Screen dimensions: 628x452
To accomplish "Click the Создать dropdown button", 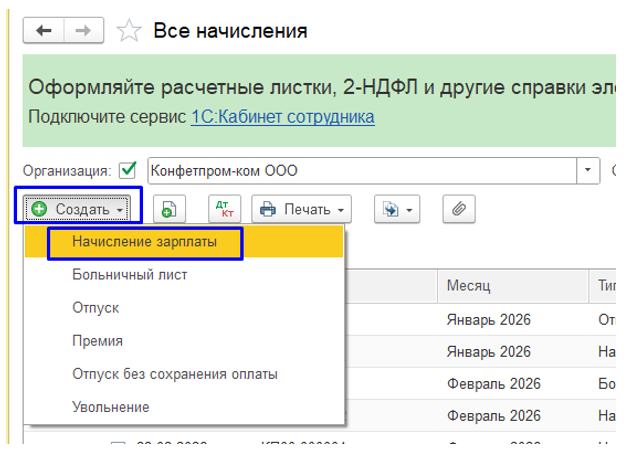I will coord(77,209).
